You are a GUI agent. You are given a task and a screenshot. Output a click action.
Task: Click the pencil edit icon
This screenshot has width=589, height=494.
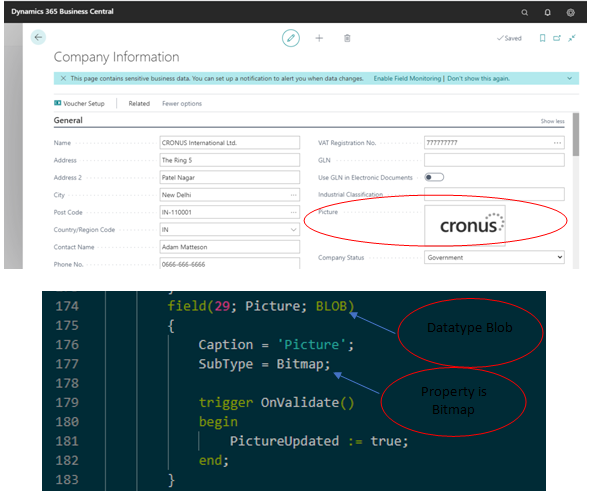291,38
